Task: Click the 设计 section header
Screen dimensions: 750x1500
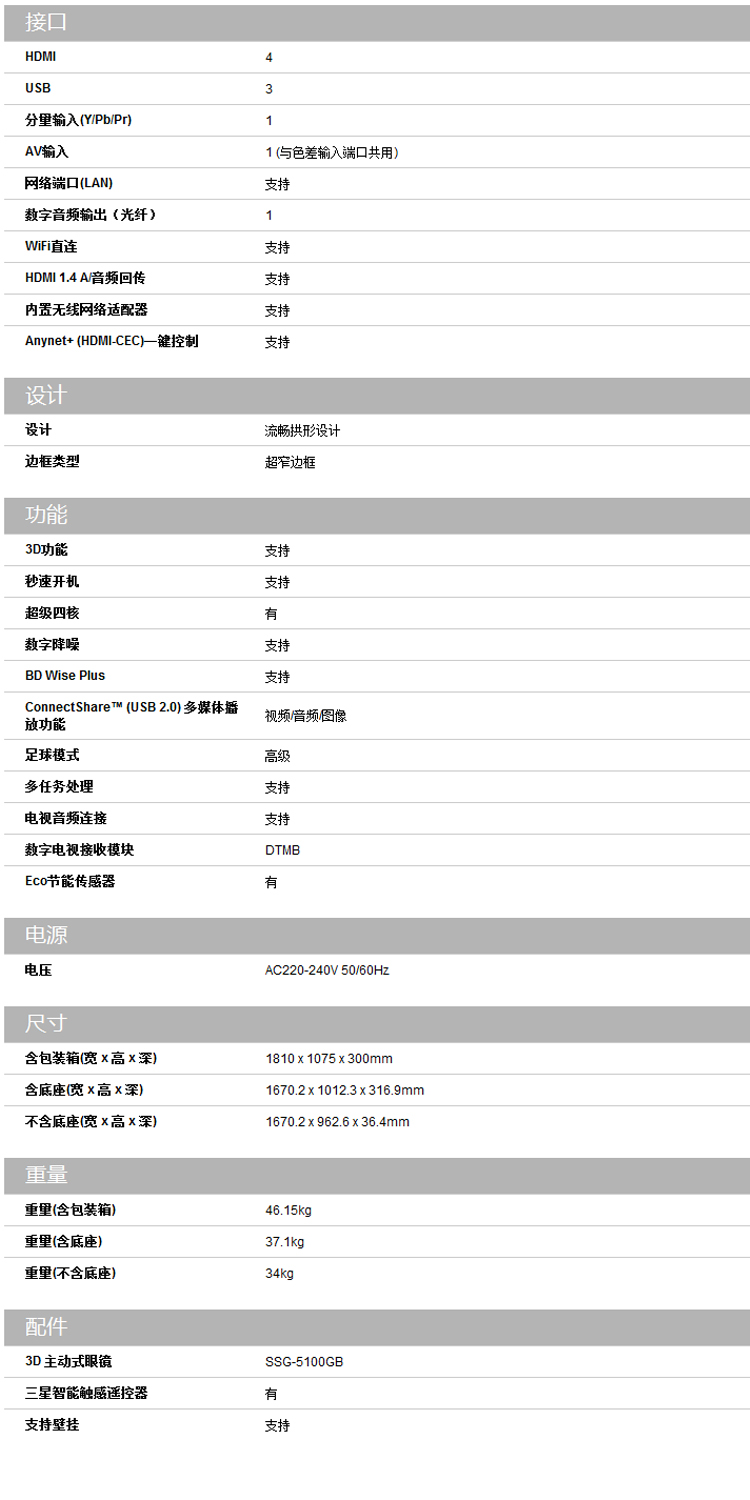Action: [x=46, y=396]
